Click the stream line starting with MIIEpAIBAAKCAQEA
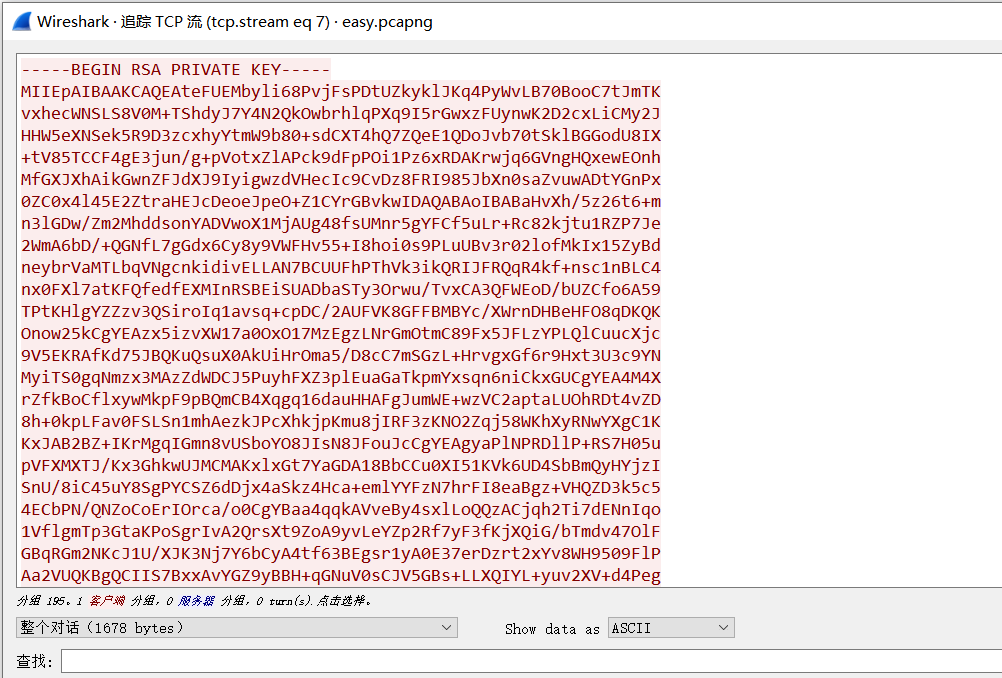 pyautogui.click(x=340, y=92)
